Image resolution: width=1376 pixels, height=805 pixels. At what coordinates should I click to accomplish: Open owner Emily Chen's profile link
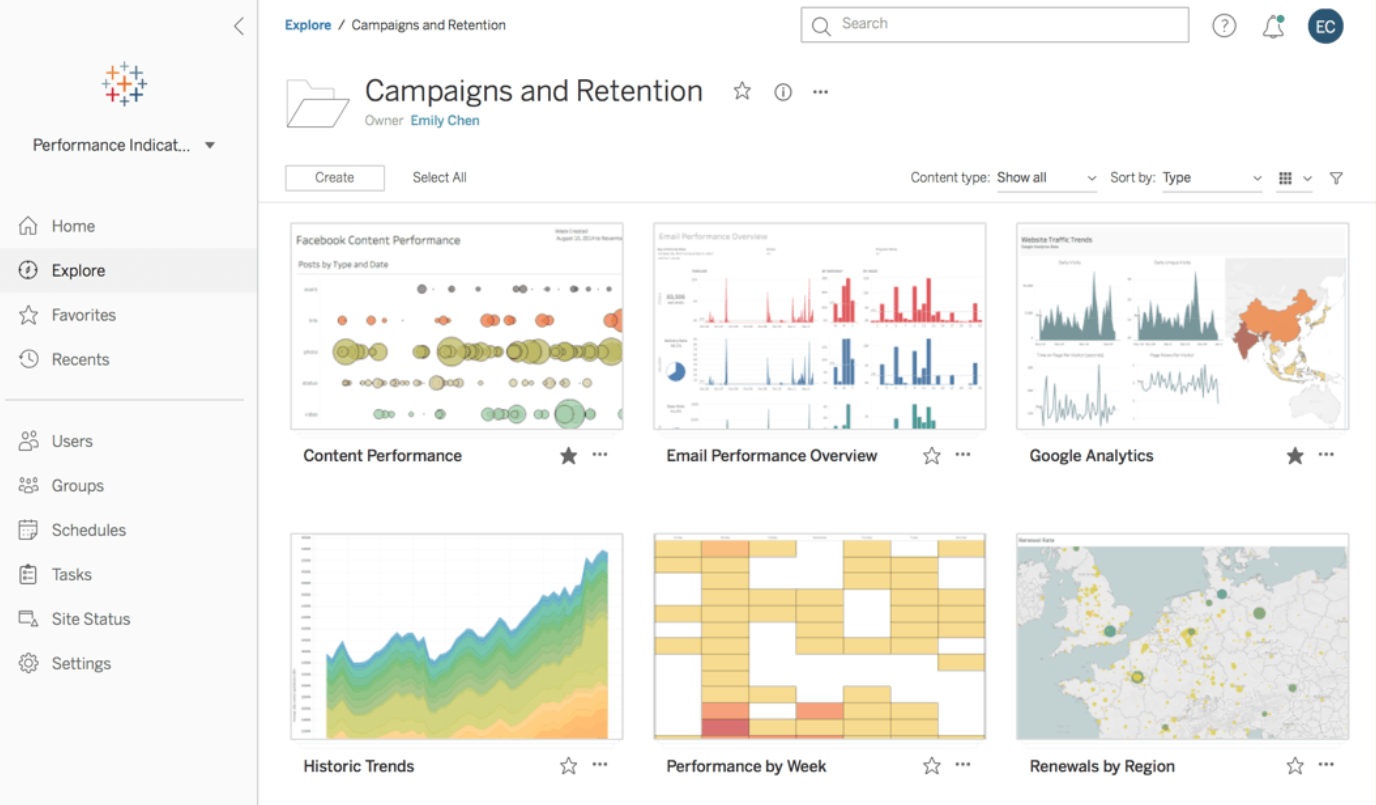(x=445, y=120)
